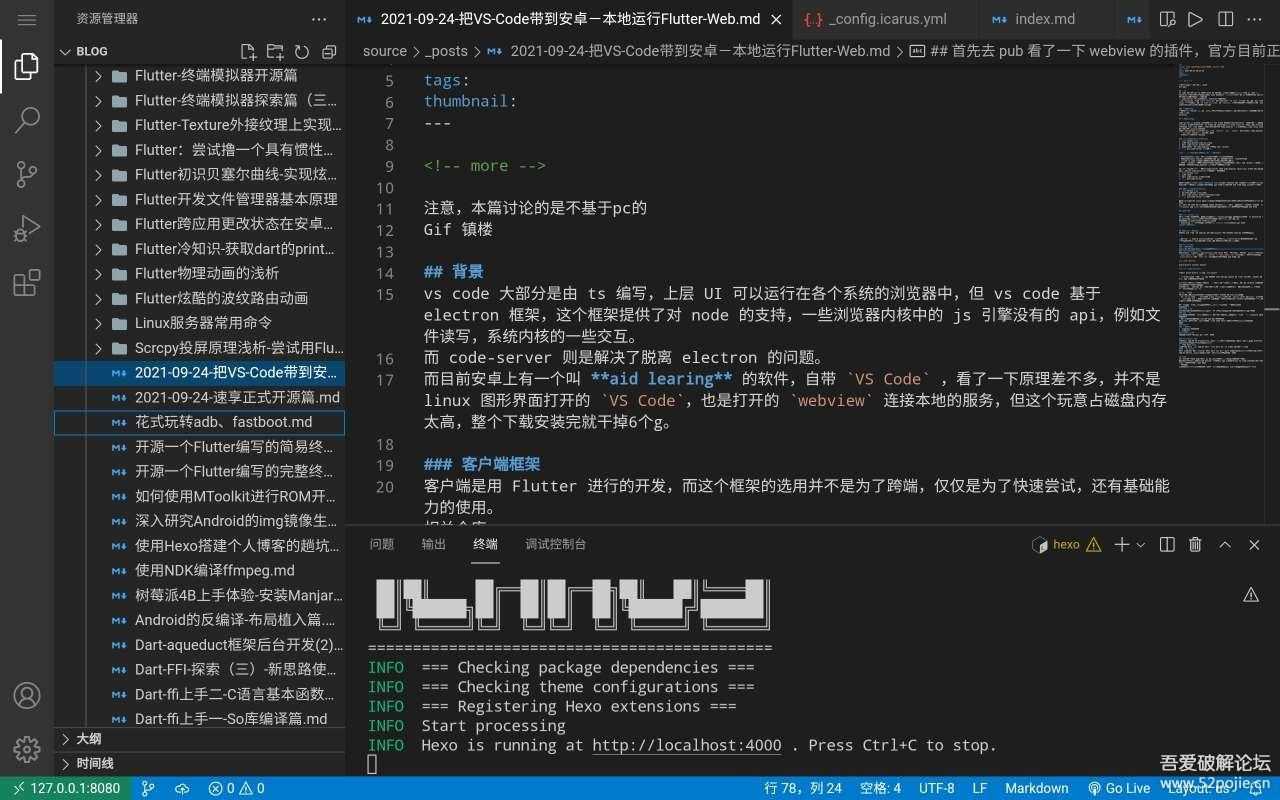Open the Extensions view
1280x800 pixels.
[27, 283]
